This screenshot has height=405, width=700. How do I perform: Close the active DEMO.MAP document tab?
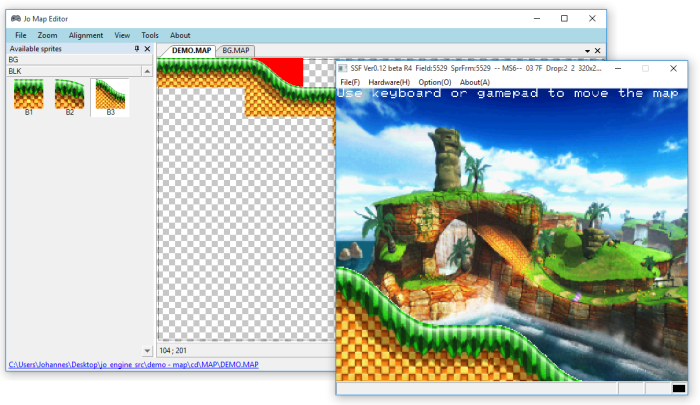point(597,51)
